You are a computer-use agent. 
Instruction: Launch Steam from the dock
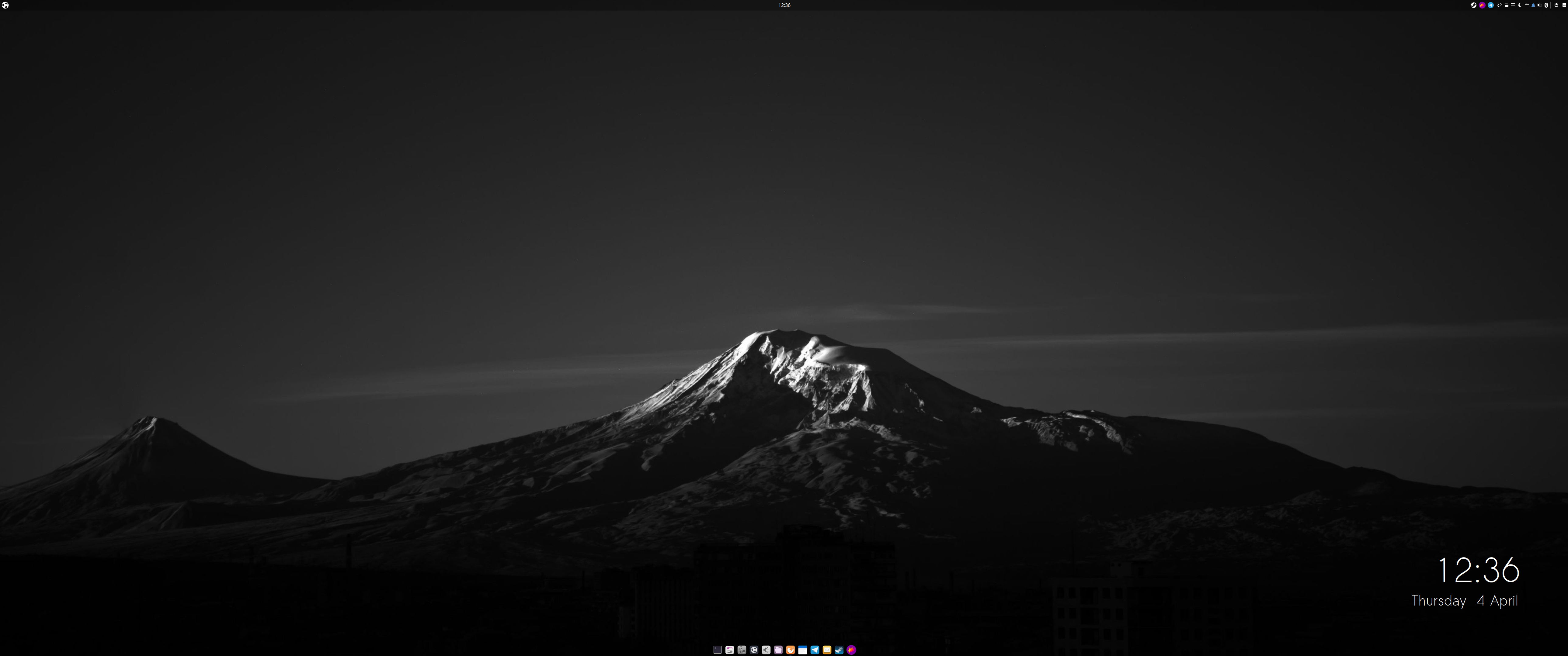(839, 650)
